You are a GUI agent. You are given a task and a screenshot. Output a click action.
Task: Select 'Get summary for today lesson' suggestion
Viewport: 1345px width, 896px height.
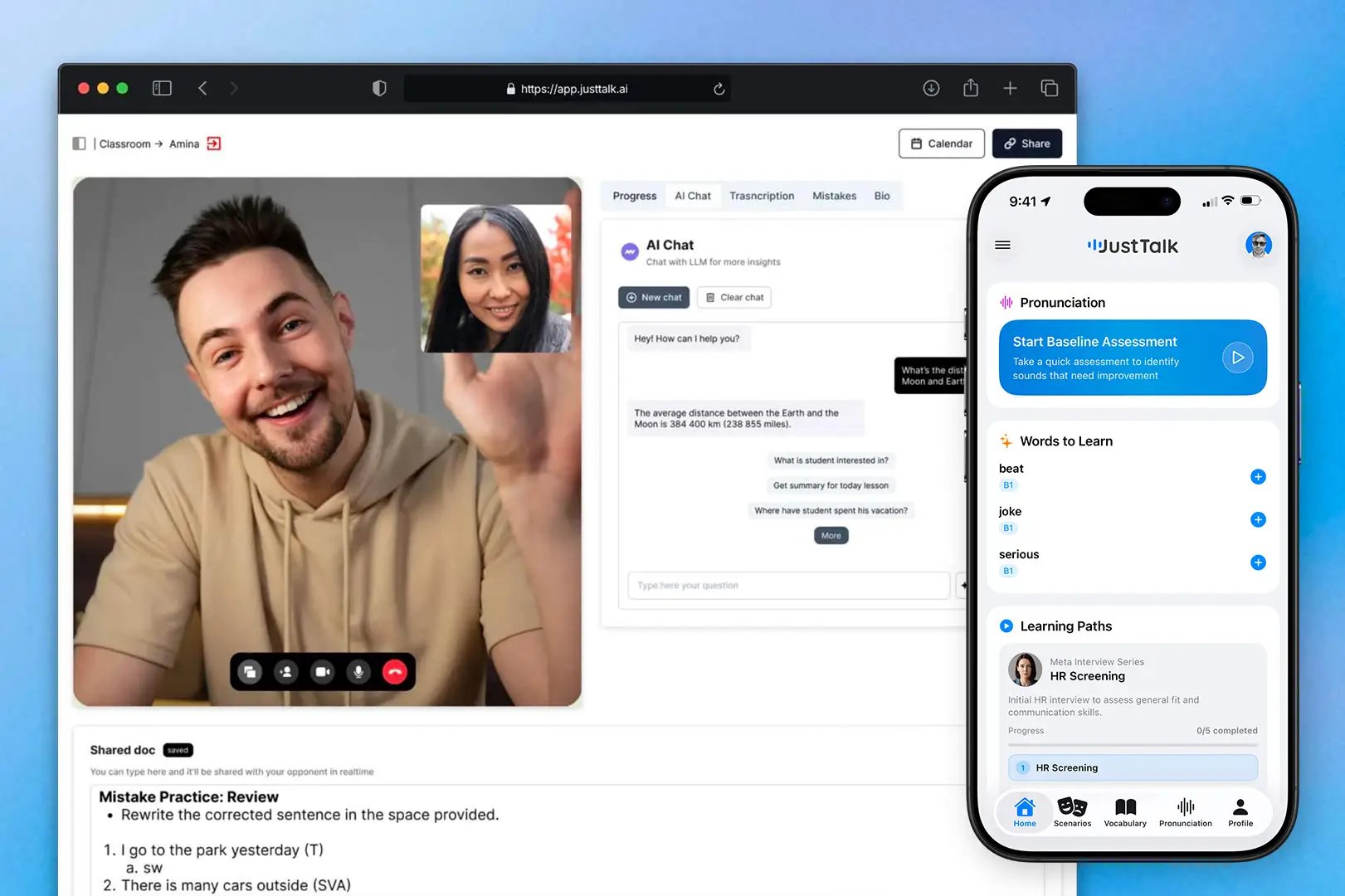831,485
